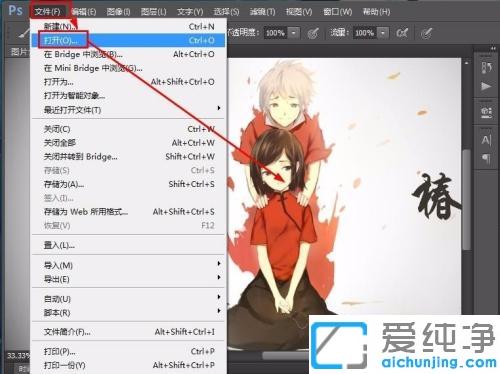The height and width of the screenshot is (374, 500).
Task: Choose 打印一份(Y) menu entry
Action: click(x=129, y=365)
